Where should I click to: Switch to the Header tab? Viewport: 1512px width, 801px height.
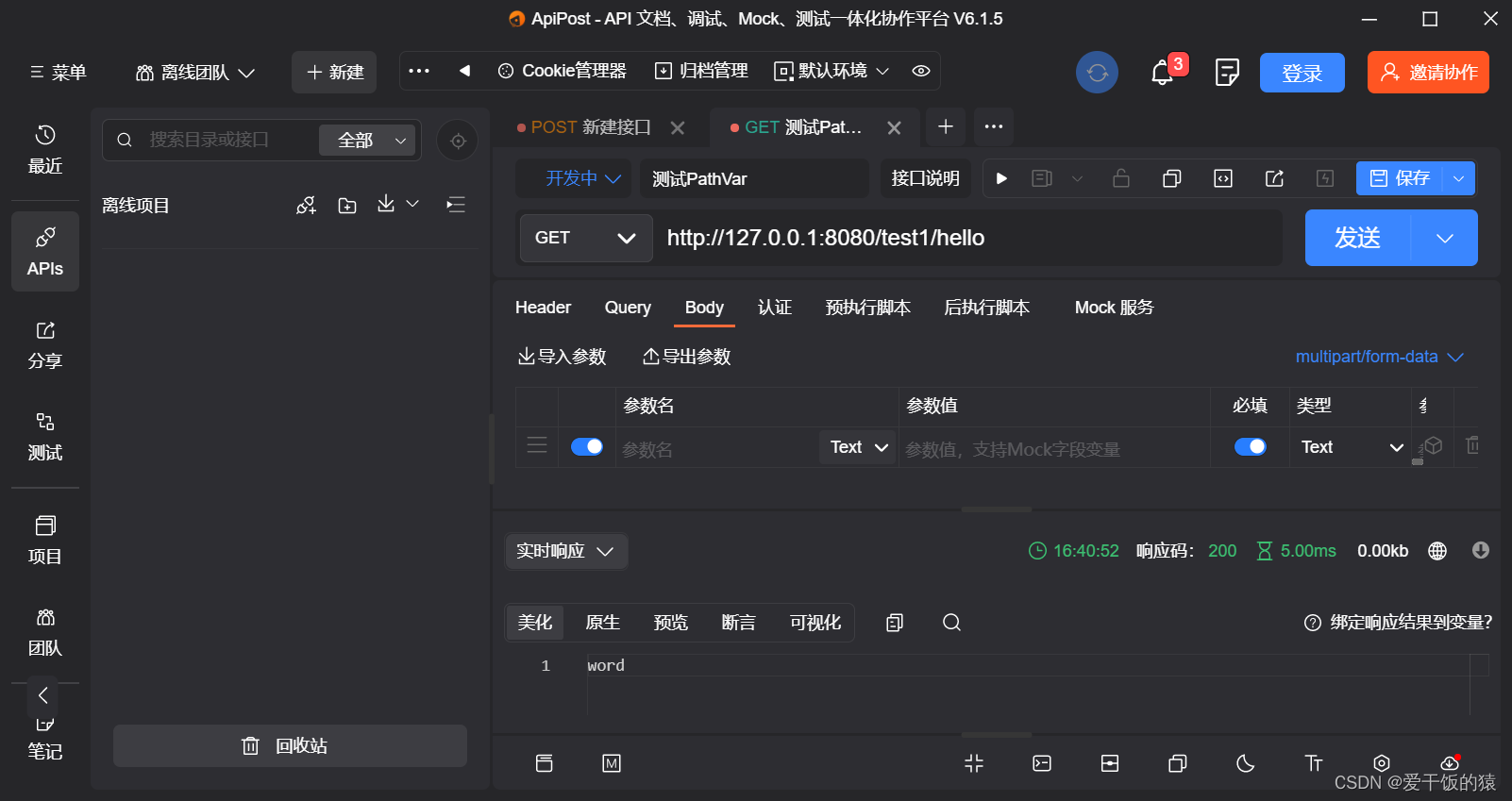tap(543, 308)
